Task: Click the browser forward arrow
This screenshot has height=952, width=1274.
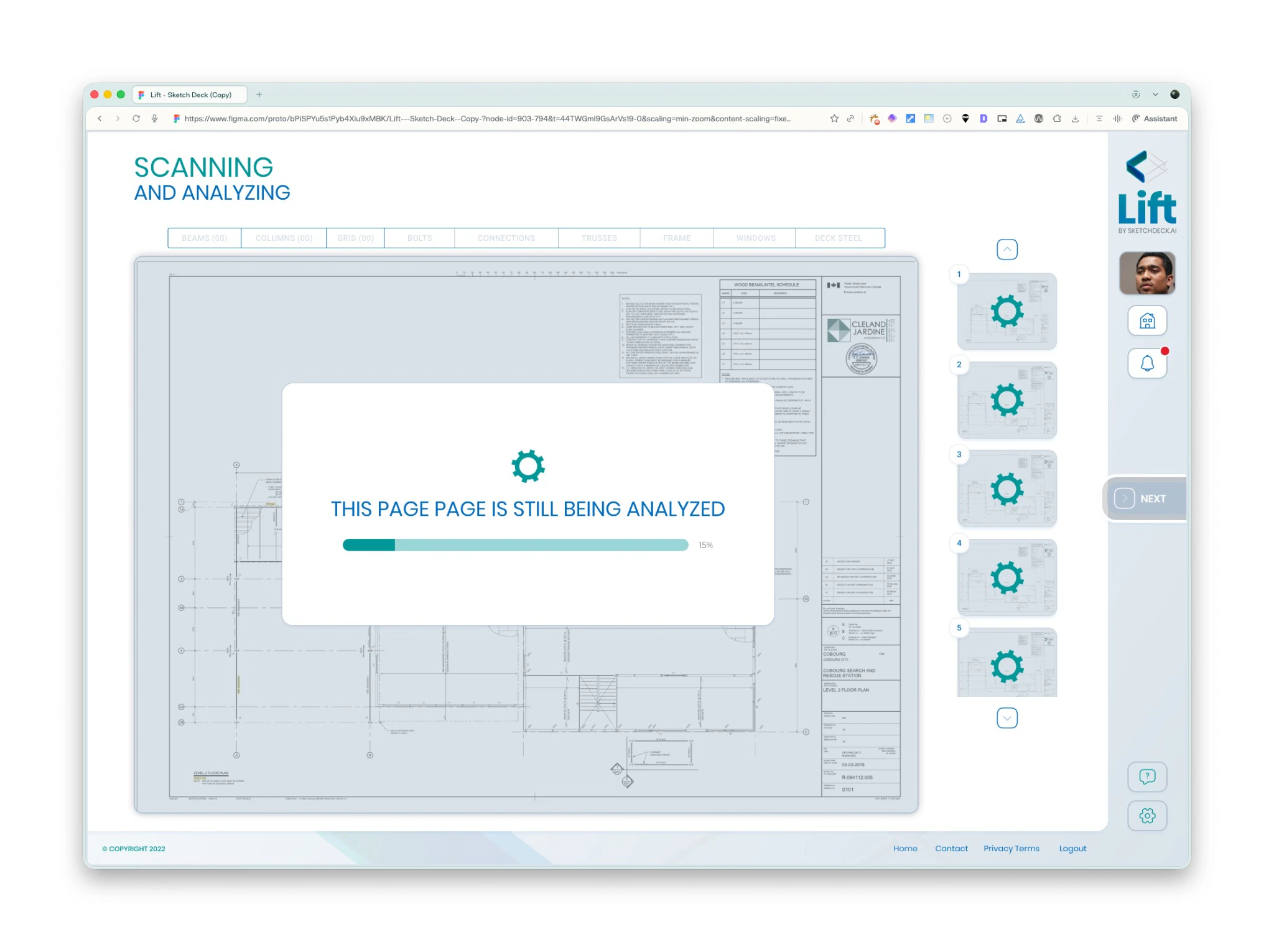Action: [118, 119]
